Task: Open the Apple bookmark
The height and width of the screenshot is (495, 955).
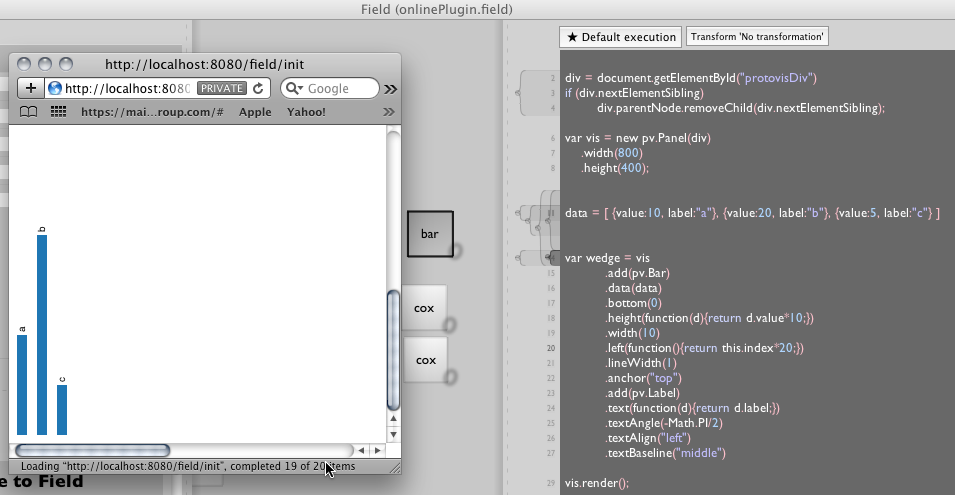Action: (255, 112)
